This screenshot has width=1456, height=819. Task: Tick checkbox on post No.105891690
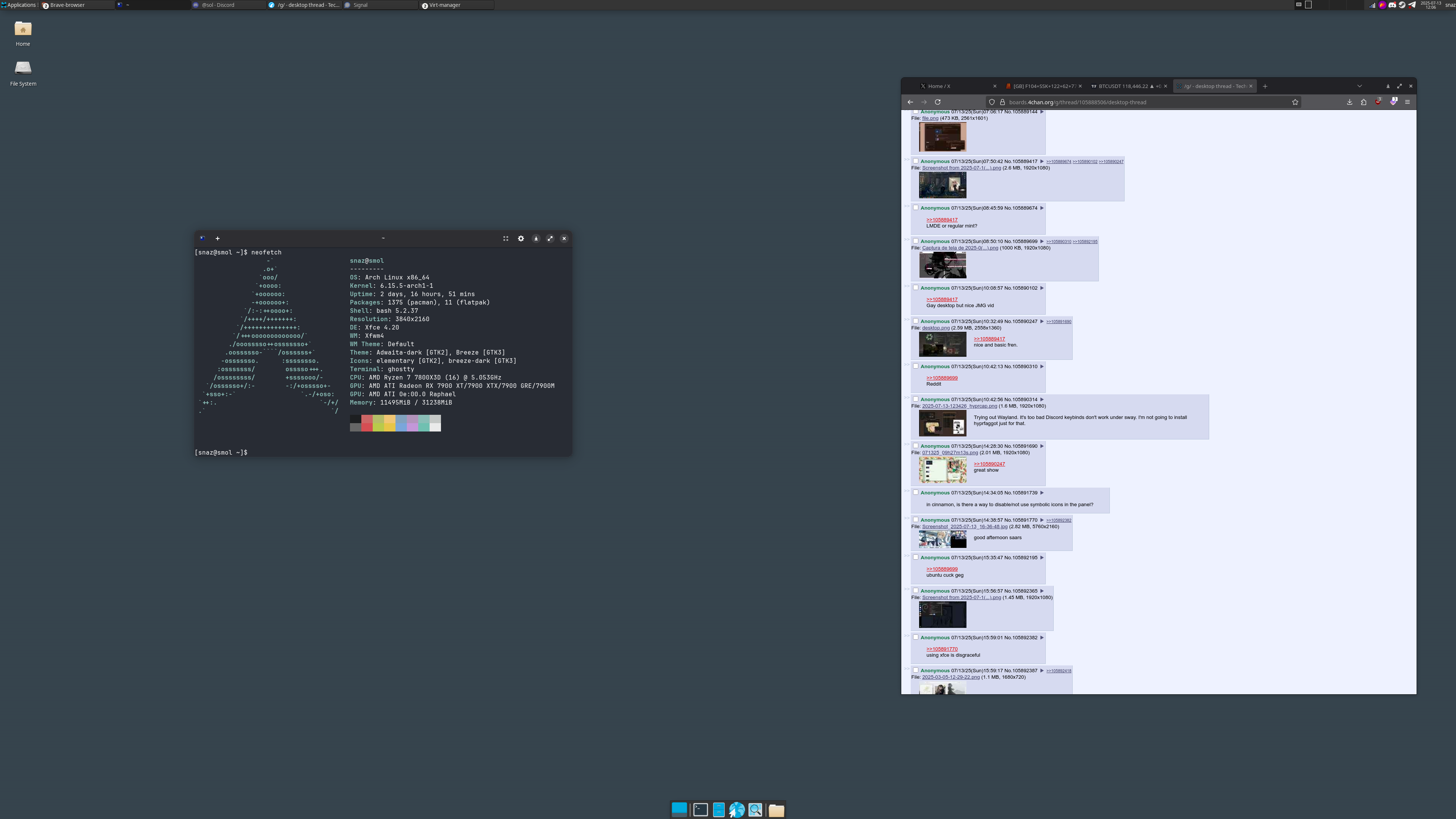pyautogui.click(x=916, y=446)
